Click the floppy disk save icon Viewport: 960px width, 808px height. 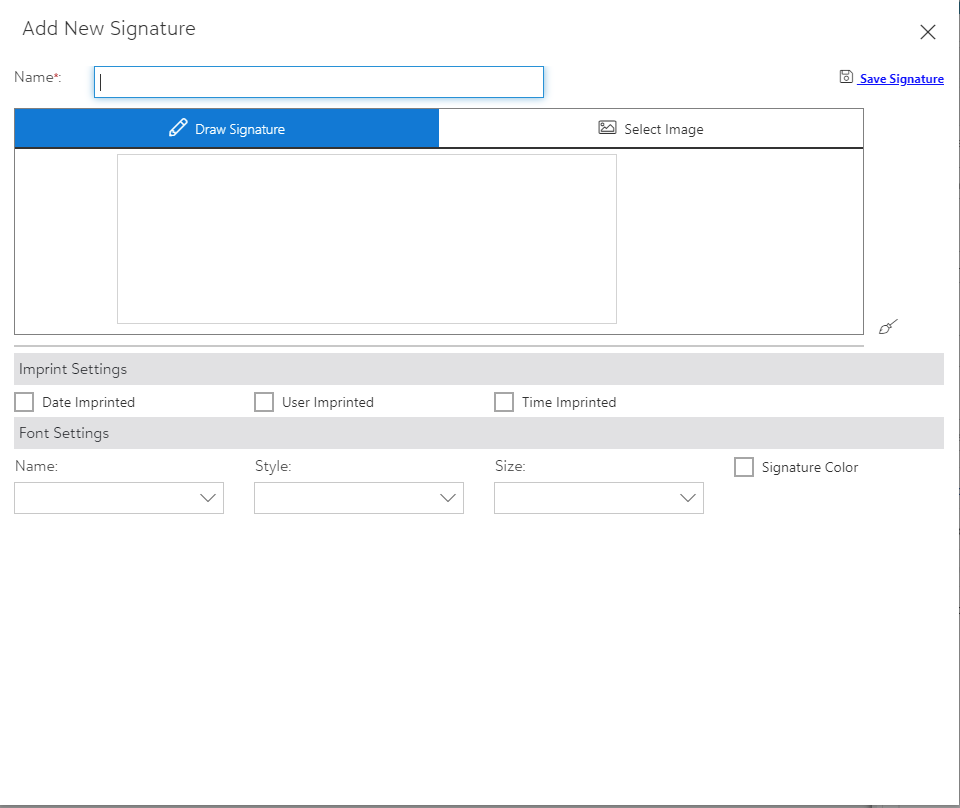846,77
